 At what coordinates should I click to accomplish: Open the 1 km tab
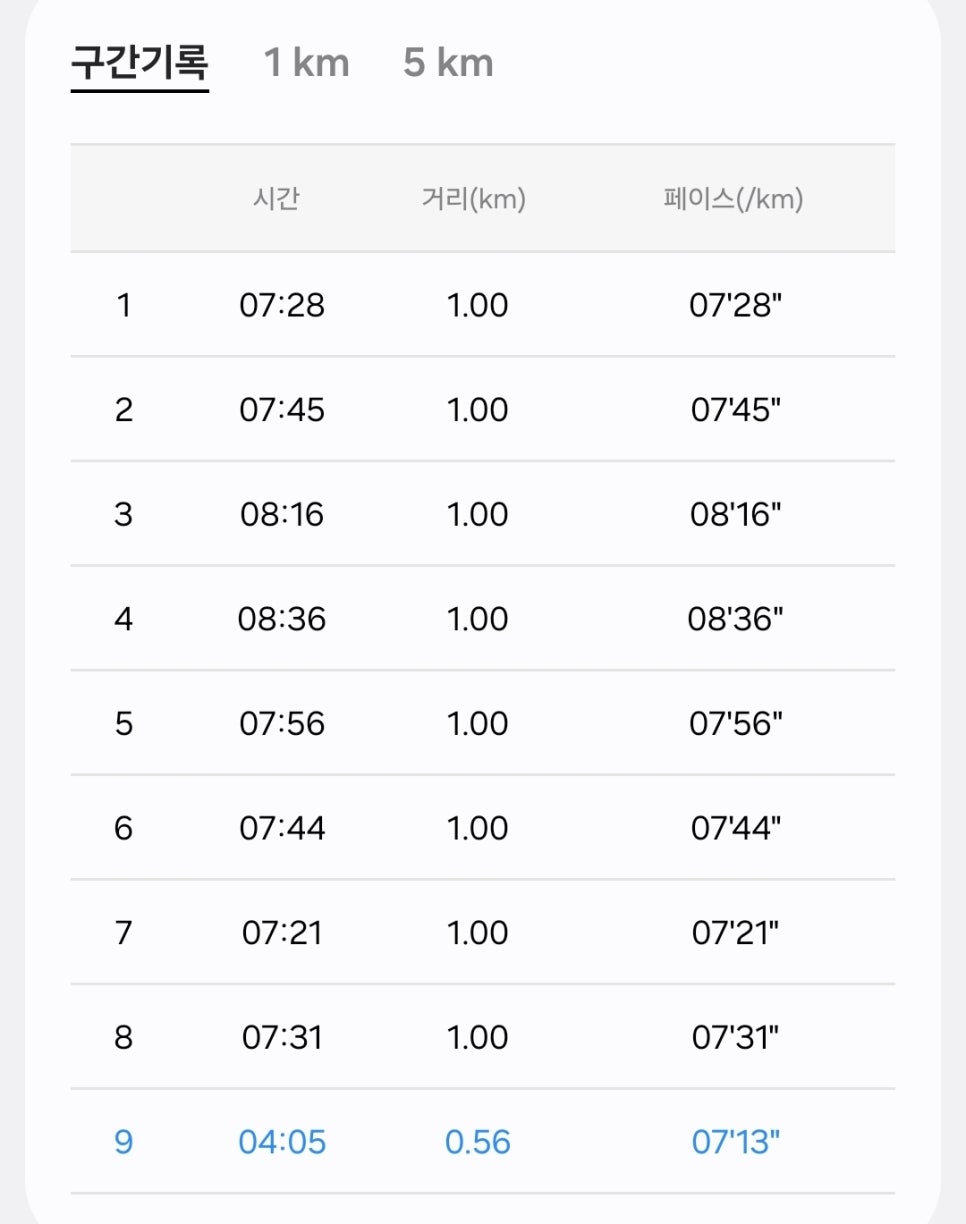[x=306, y=63]
